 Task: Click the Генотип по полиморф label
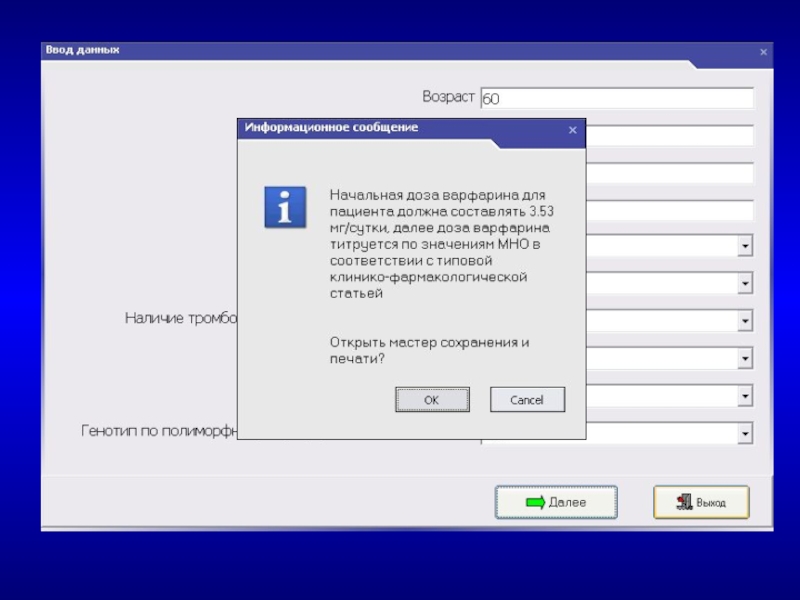tap(159, 431)
